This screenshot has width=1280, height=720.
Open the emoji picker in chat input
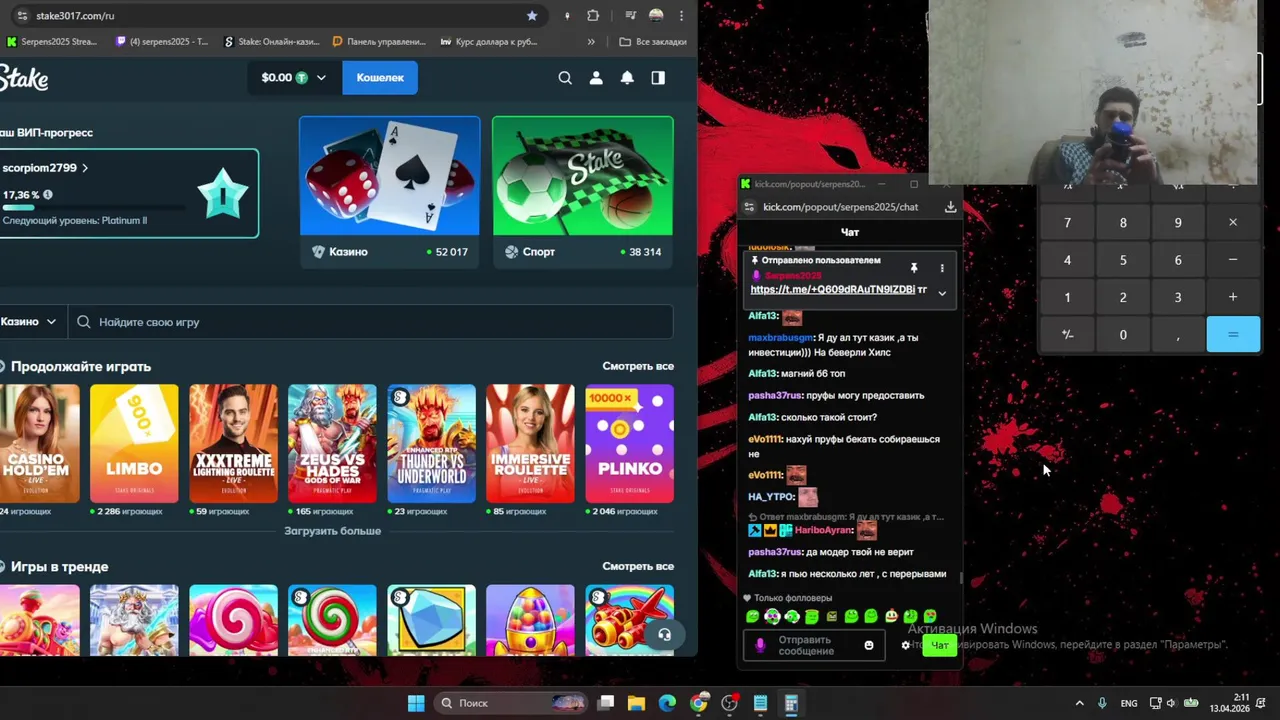868,645
